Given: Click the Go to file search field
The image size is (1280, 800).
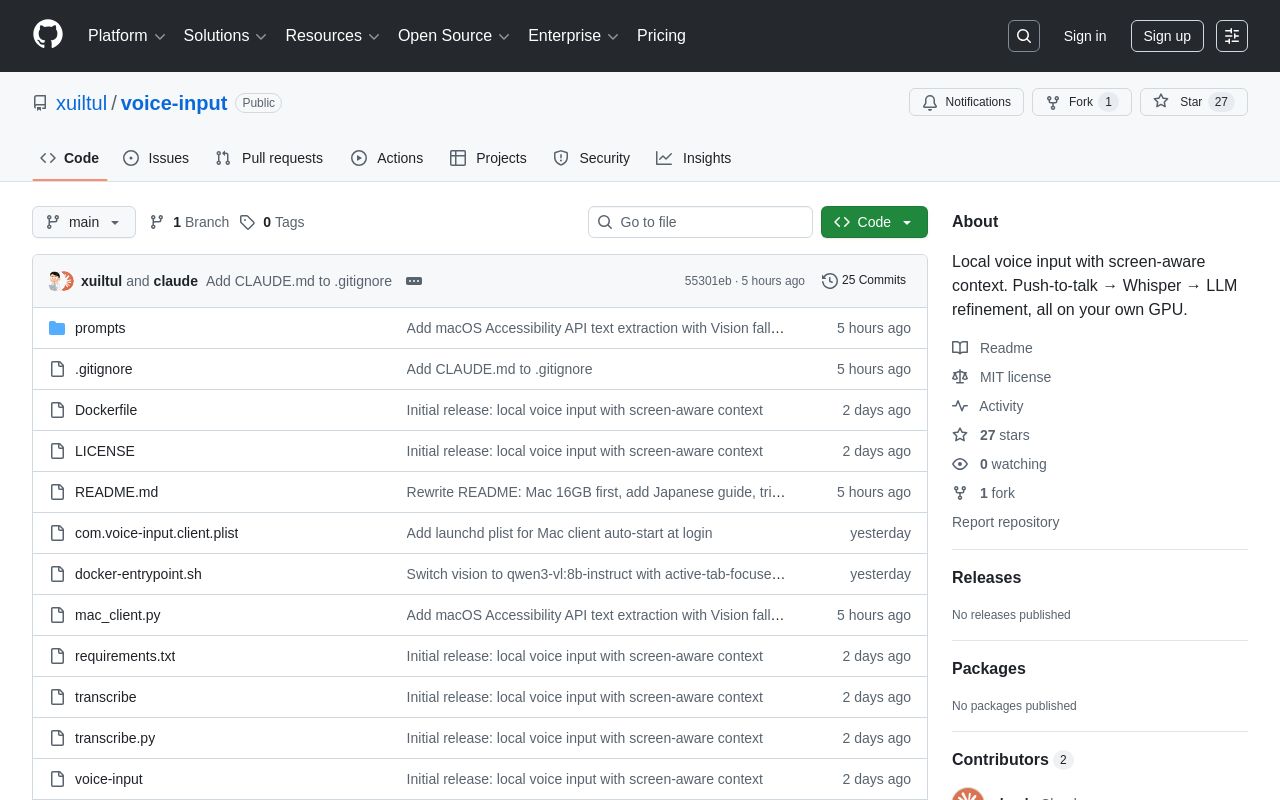Looking at the screenshot, I should [700, 222].
